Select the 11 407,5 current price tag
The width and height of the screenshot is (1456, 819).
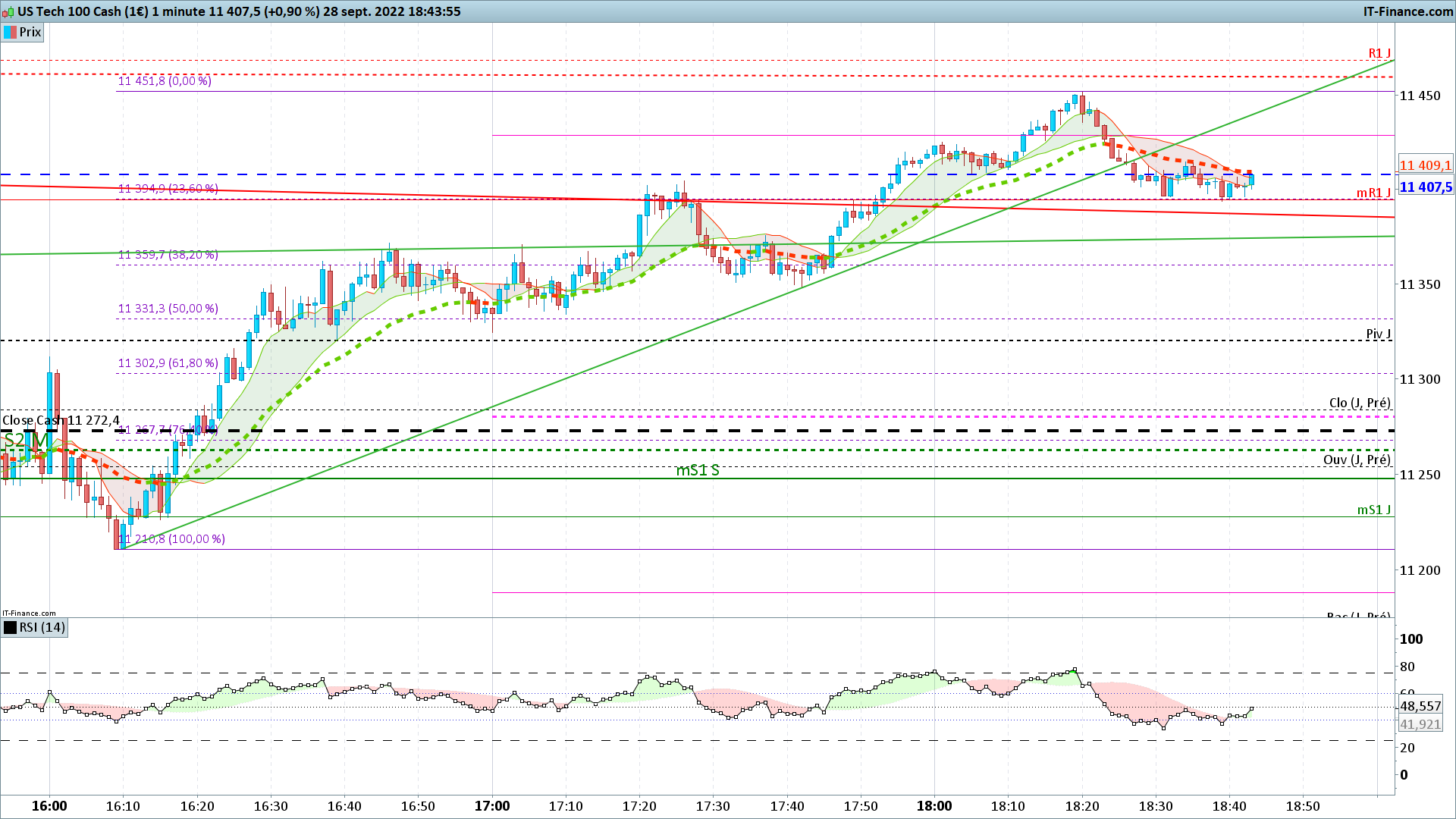(x=1426, y=187)
